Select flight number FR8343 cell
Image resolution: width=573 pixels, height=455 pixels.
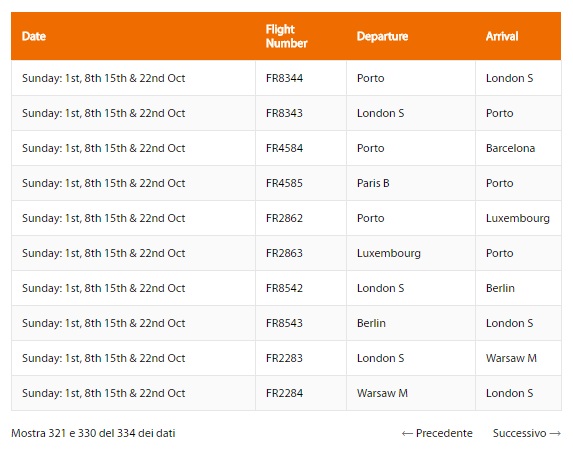pyautogui.click(x=301, y=113)
